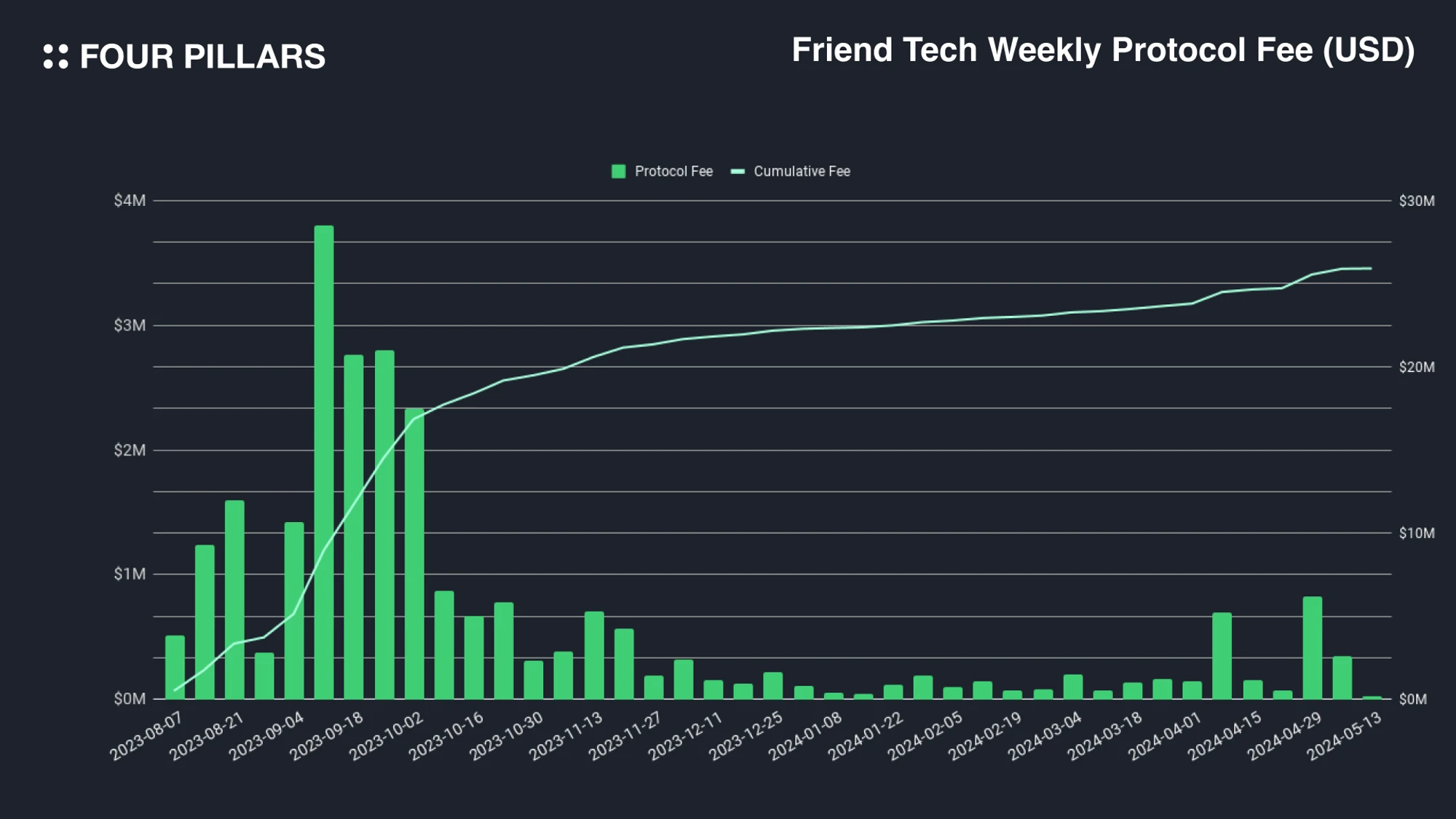Click the Protocol Fee legend swatch
This screenshot has height=819, width=1456.
[x=618, y=172]
